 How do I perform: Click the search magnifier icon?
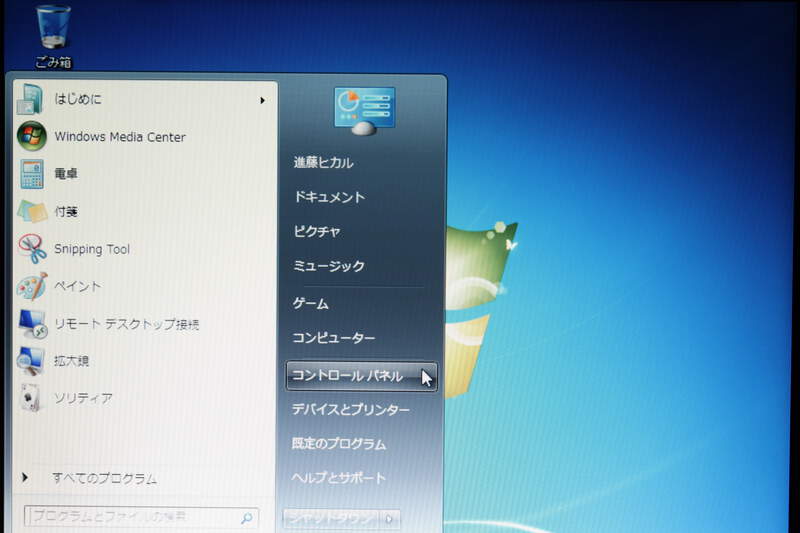pyautogui.click(x=247, y=518)
